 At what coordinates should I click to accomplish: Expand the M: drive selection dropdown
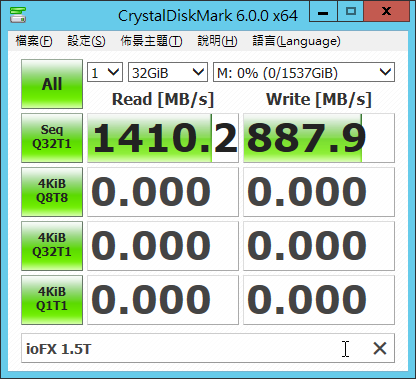point(304,72)
